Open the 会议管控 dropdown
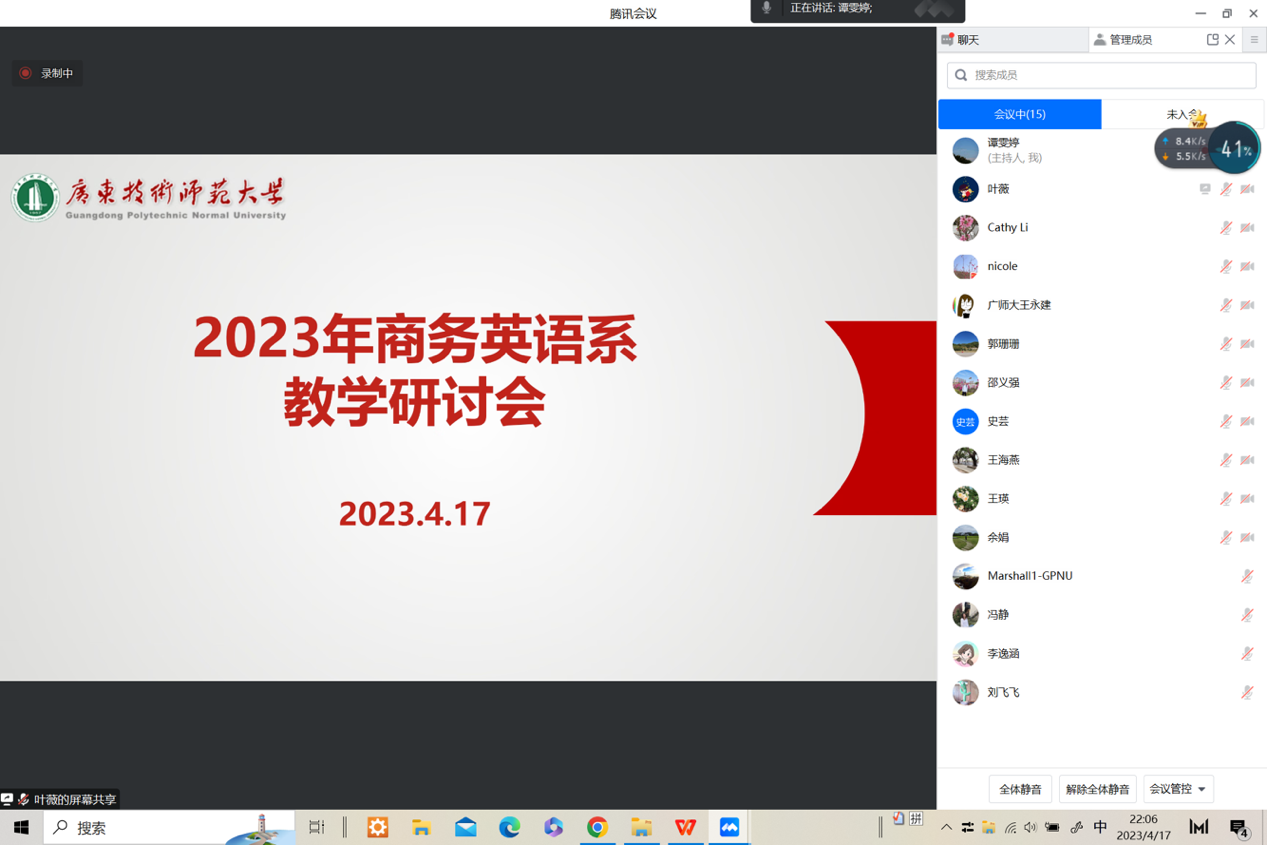 pyautogui.click(x=1177, y=789)
